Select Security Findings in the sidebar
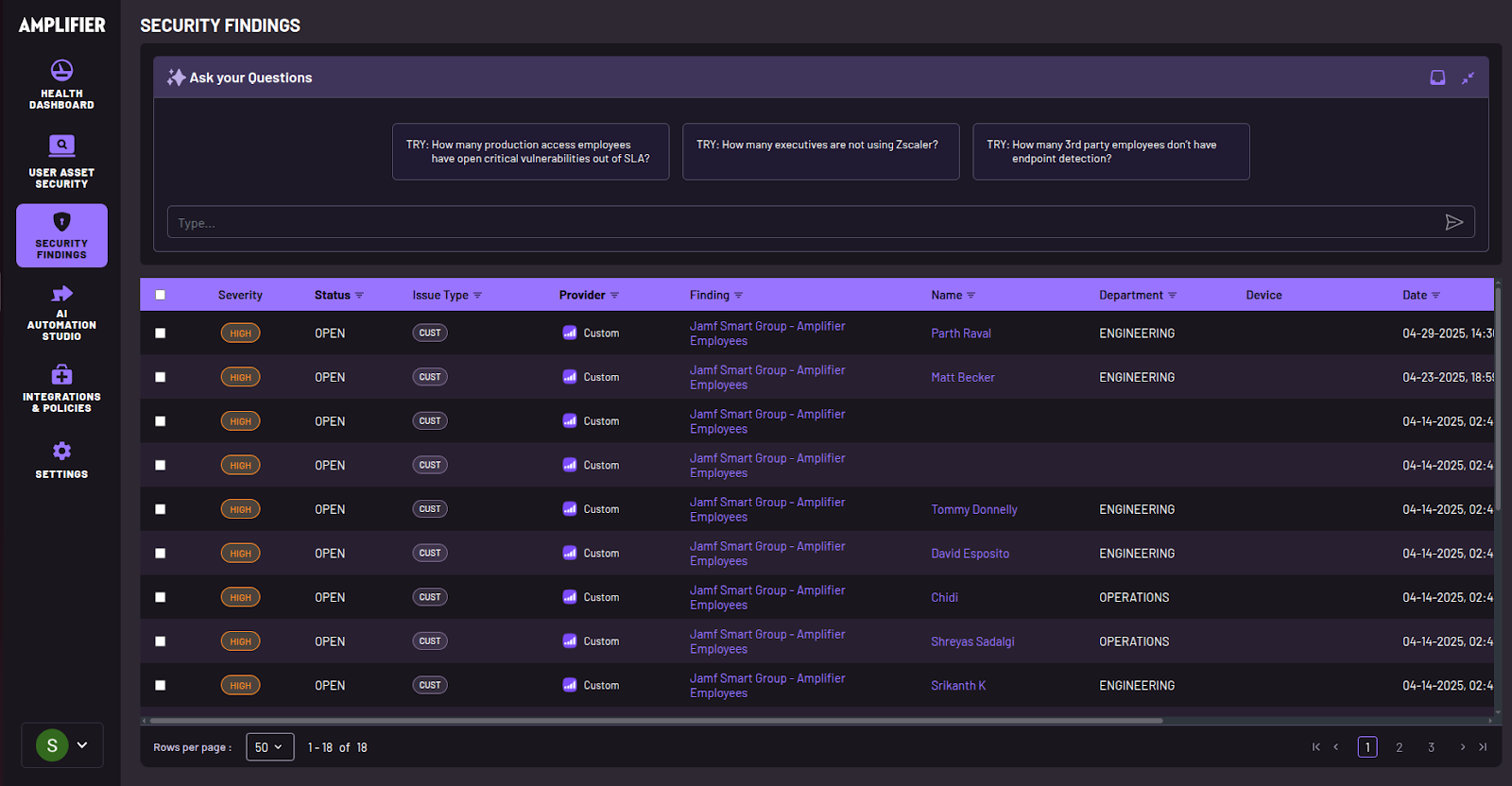The image size is (1512, 786). (61, 235)
